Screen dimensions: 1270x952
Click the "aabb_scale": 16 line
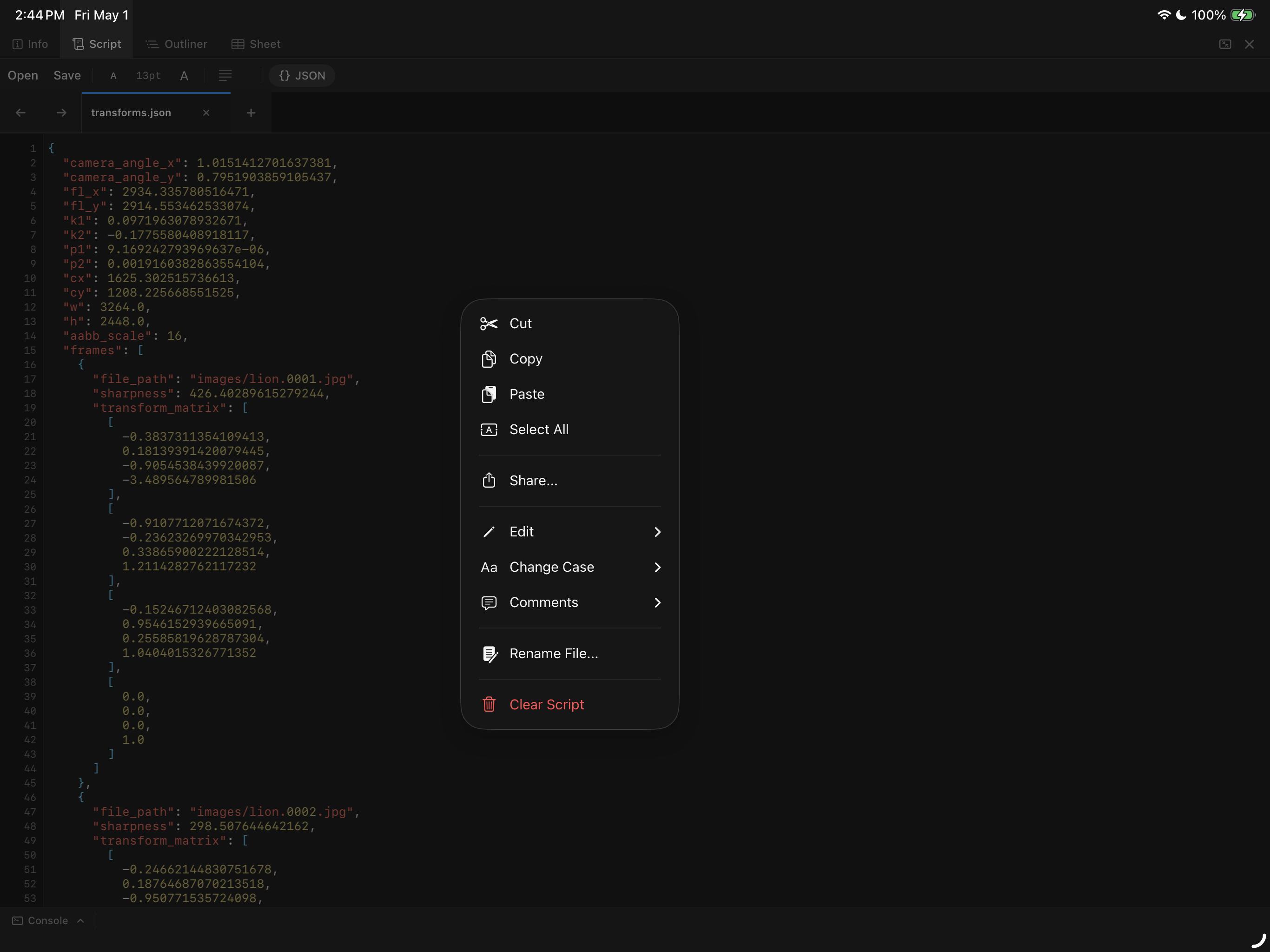(126, 336)
